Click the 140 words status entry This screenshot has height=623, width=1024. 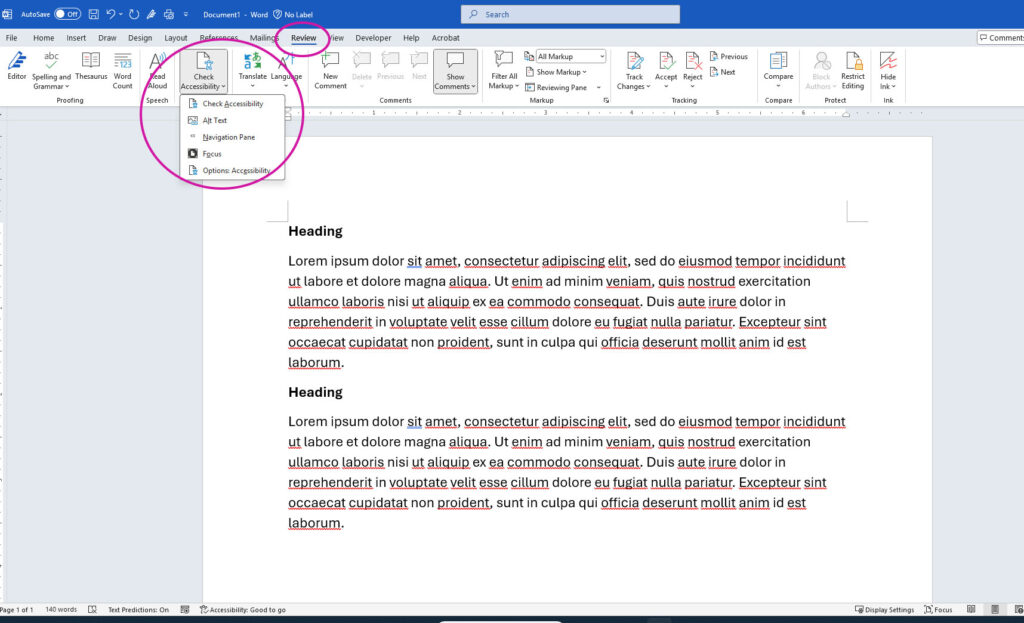(x=61, y=610)
